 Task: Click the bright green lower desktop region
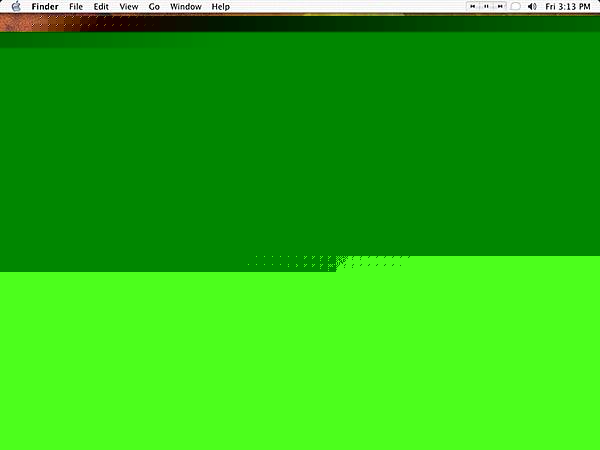tap(300, 360)
